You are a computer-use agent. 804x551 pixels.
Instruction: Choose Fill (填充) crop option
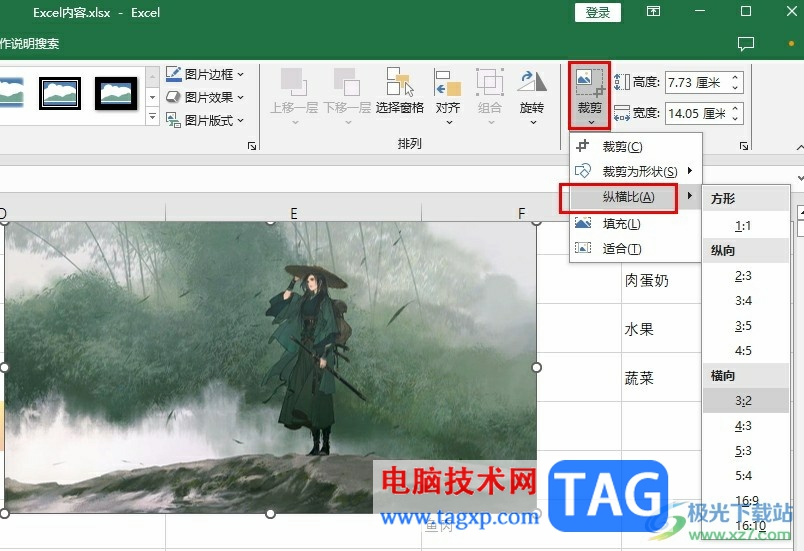[635, 223]
